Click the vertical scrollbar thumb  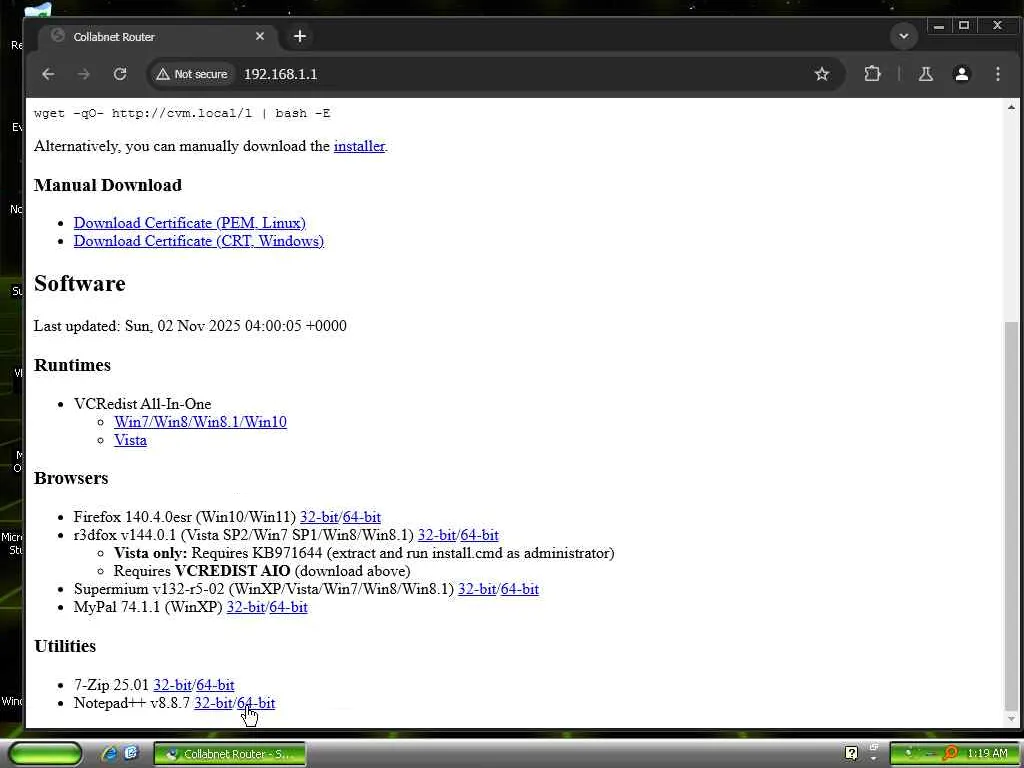coord(1011,514)
